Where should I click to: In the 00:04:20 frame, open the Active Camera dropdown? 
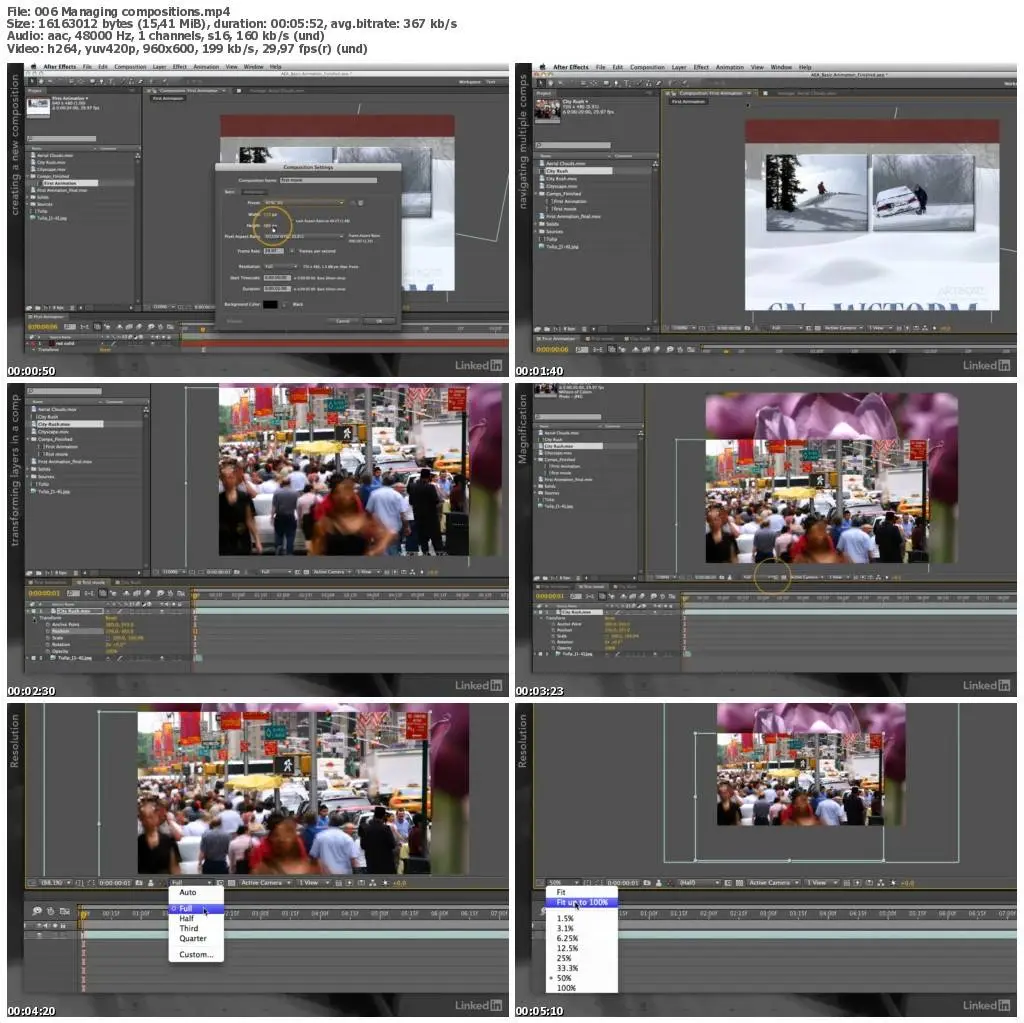266,883
